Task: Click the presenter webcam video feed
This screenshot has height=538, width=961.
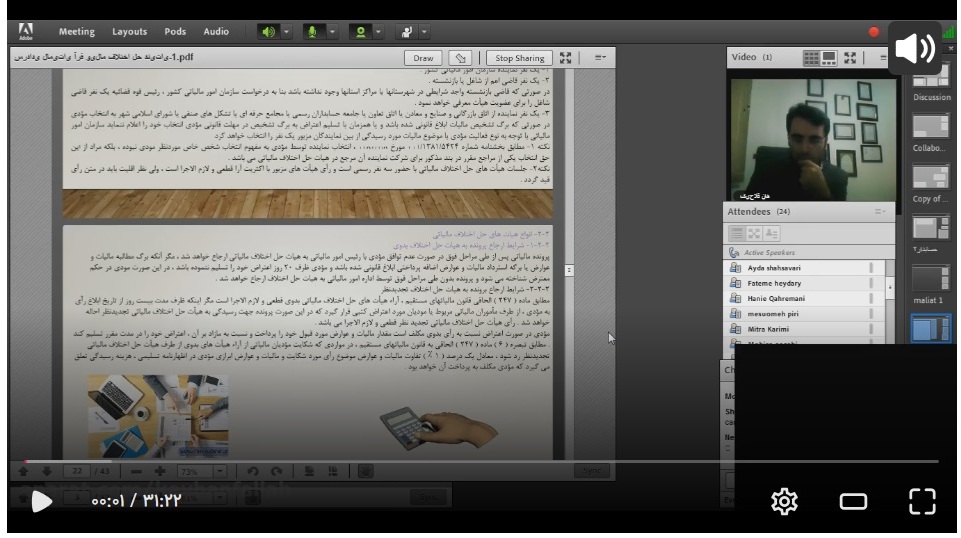Action: (813, 140)
